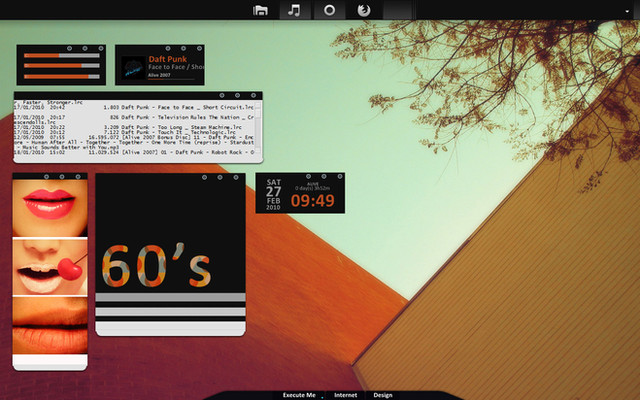Click the Daft Punk track title
The height and width of the screenshot is (400, 640).
coord(168,59)
